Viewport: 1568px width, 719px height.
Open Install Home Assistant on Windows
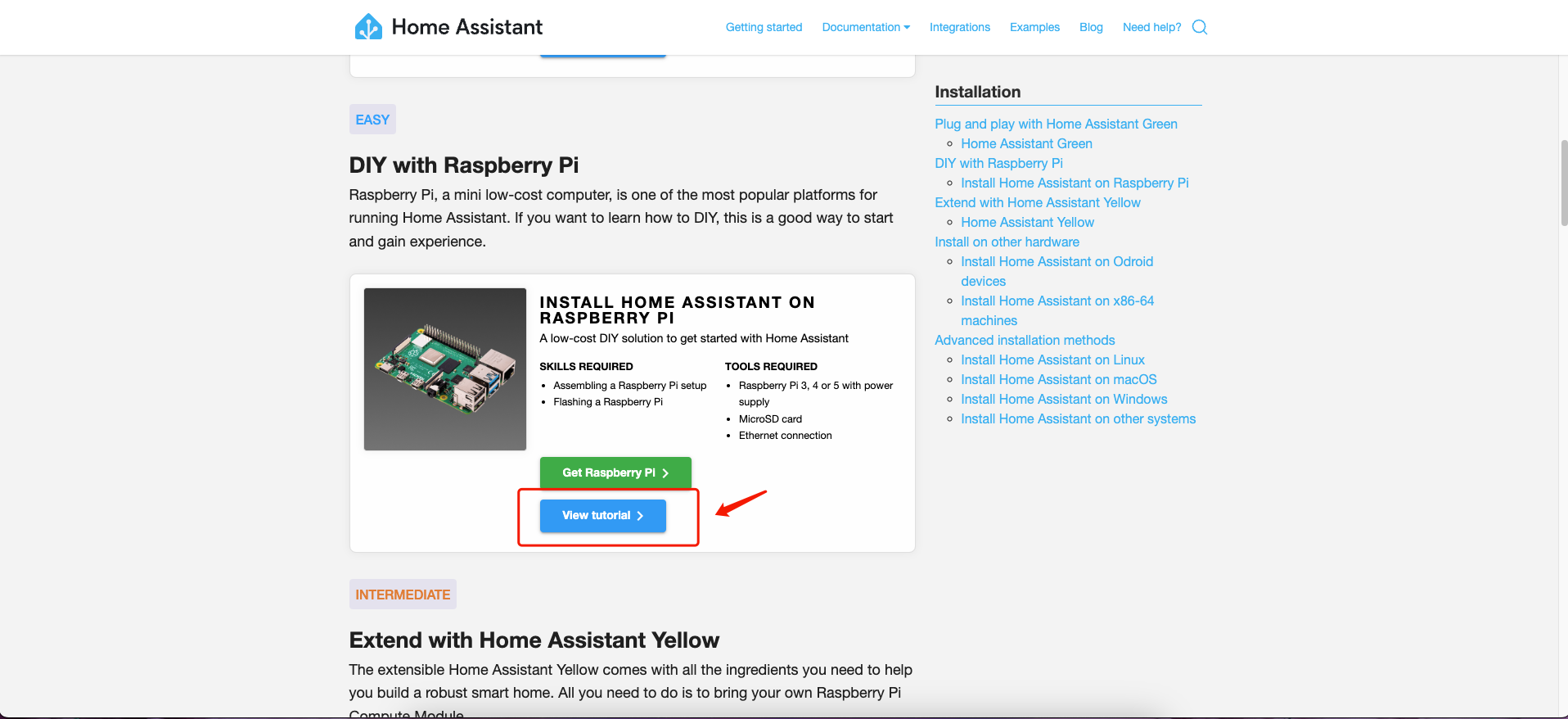[1064, 399]
